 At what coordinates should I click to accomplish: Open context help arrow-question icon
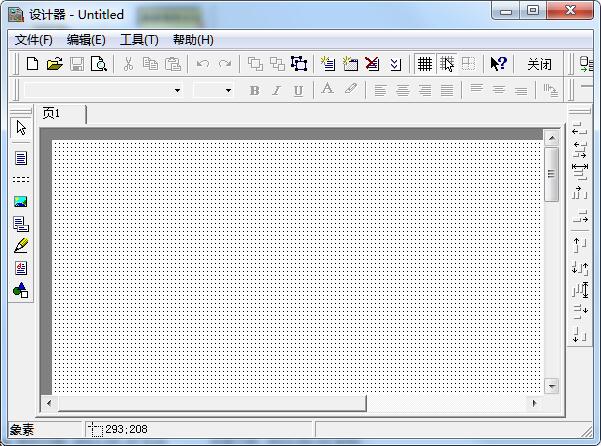coord(499,64)
